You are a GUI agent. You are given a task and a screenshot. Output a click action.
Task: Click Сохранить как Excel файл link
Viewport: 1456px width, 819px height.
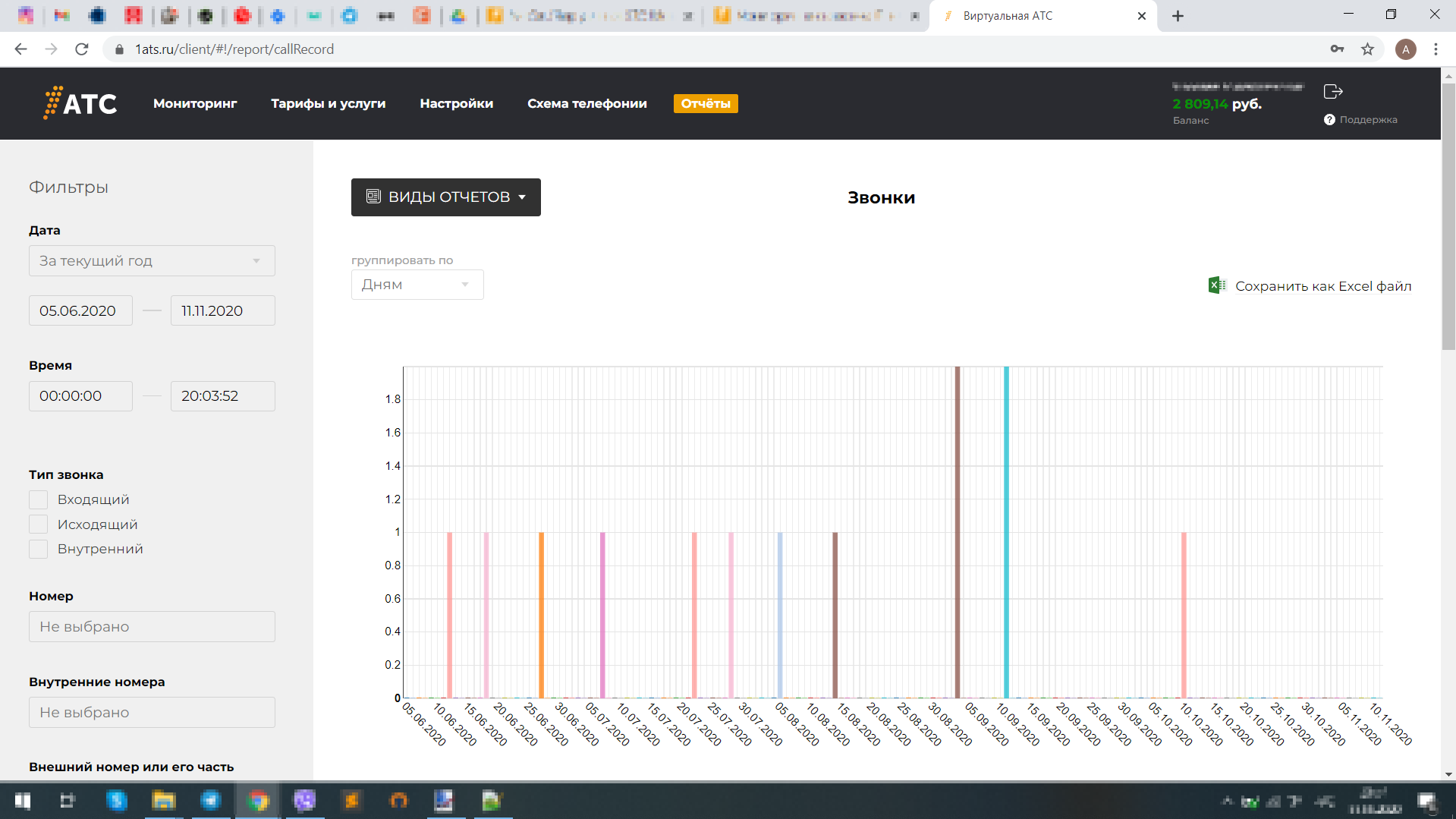point(1322,286)
